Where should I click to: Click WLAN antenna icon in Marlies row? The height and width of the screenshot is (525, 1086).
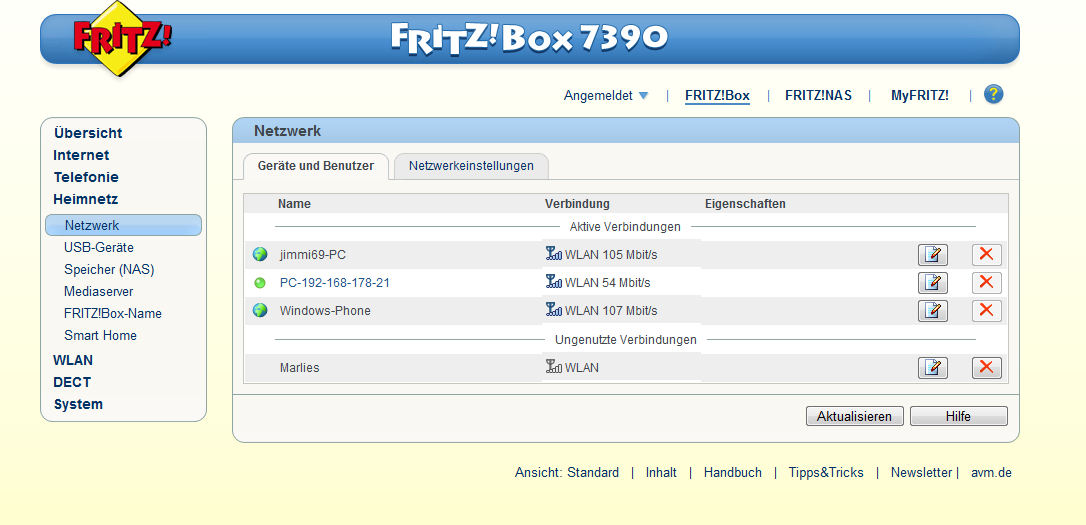click(553, 367)
